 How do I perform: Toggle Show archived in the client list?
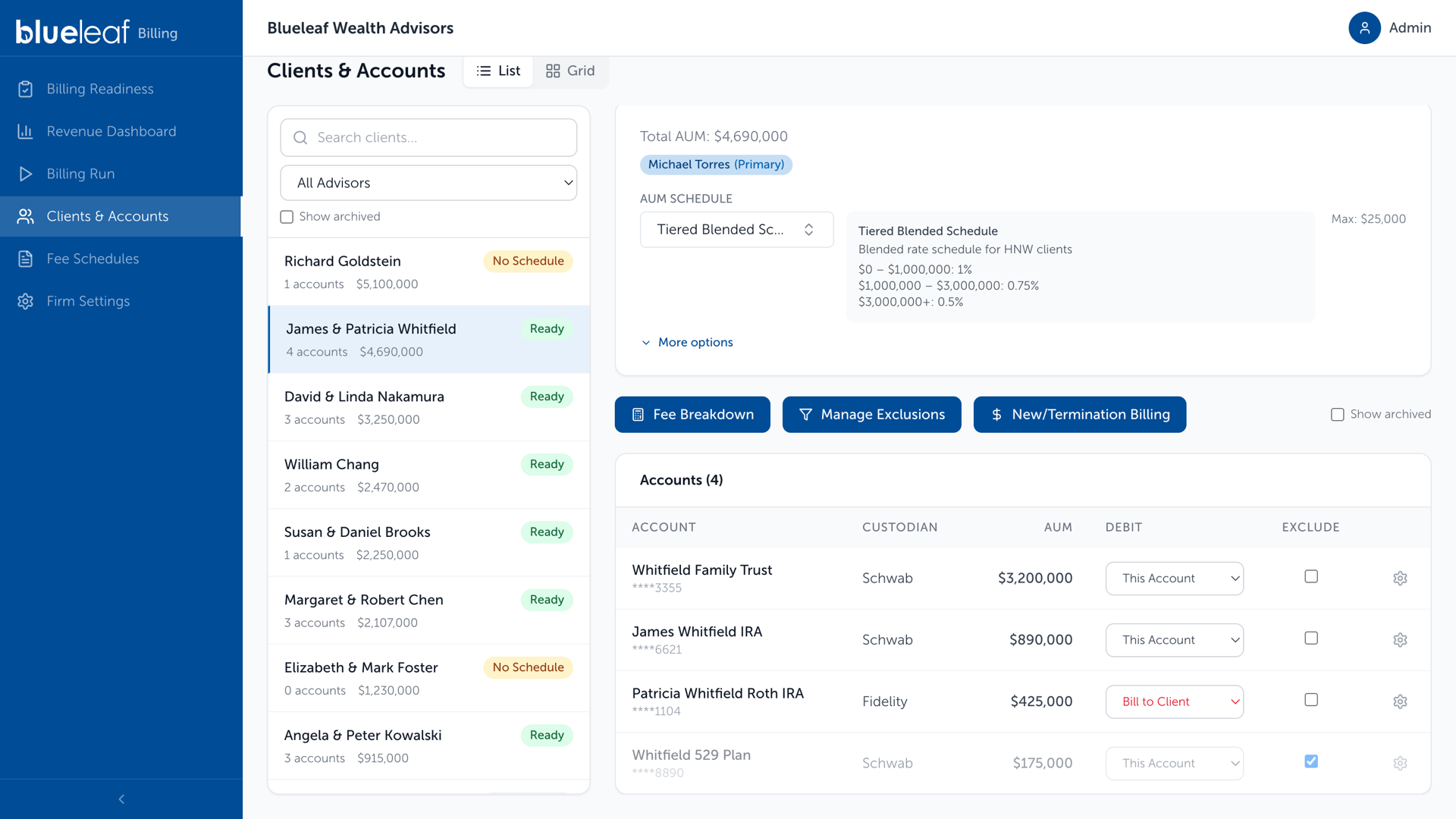pos(287,217)
